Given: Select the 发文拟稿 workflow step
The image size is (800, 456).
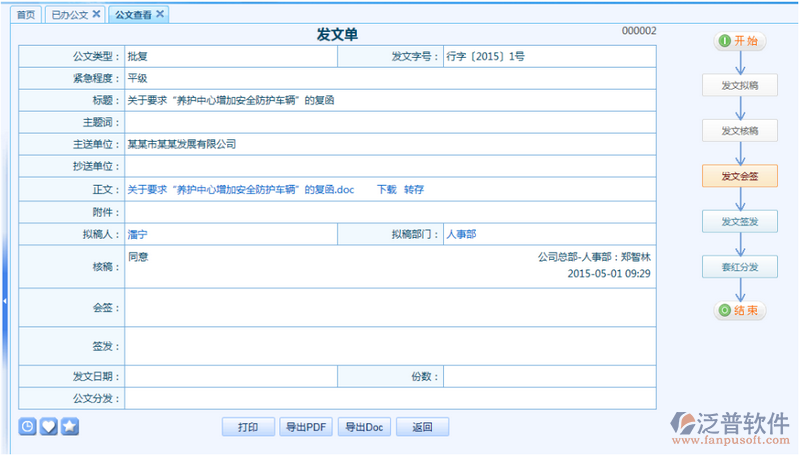Looking at the screenshot, I should click(x=739, y=86).
